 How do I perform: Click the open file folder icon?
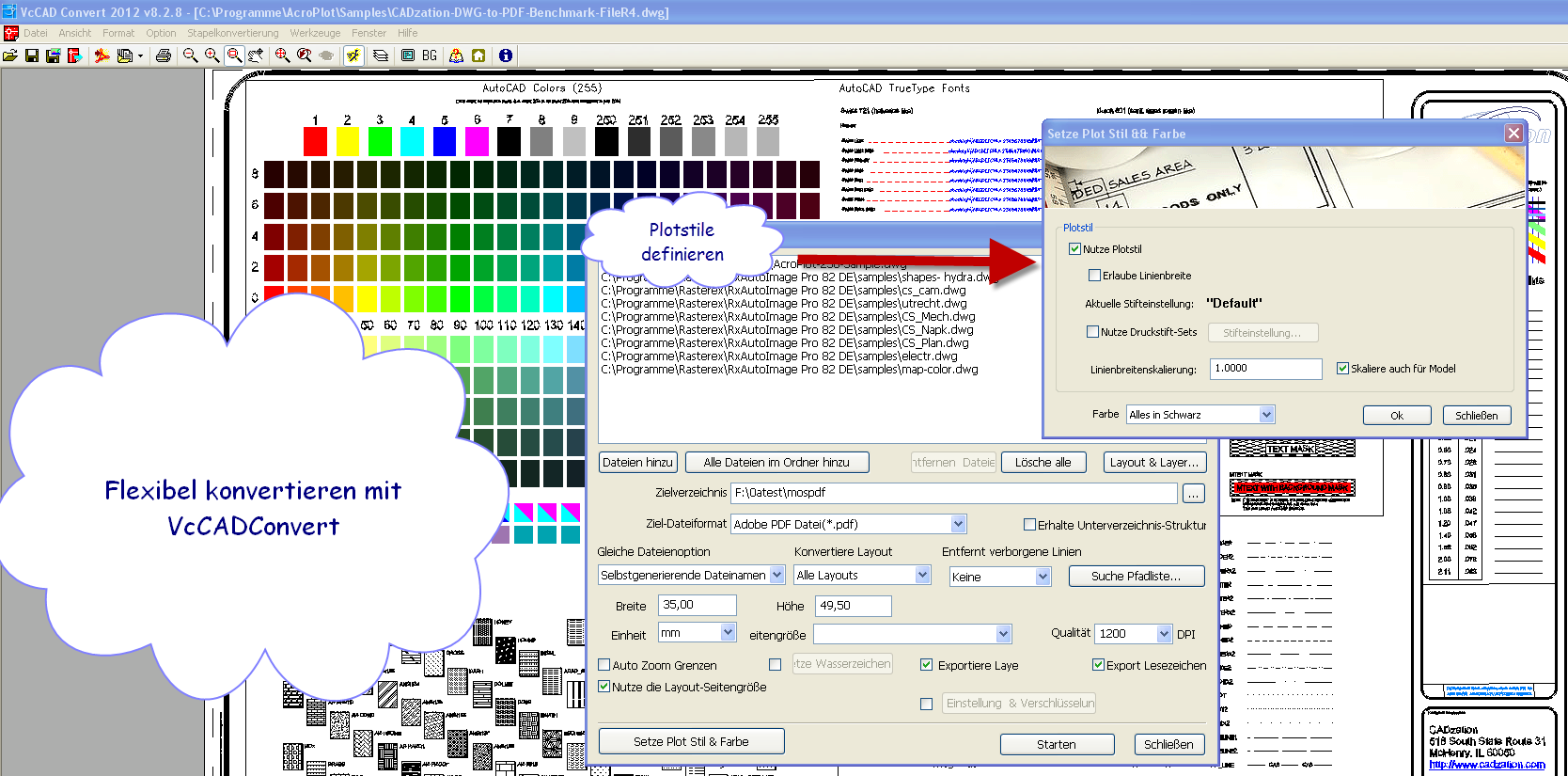[x=10, y=55]
